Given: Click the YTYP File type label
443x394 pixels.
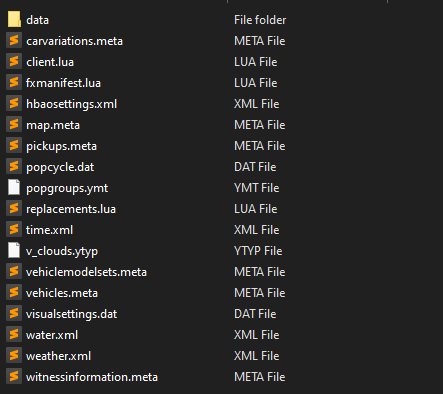Looking at the screenshot, I should tap(258, 251).
